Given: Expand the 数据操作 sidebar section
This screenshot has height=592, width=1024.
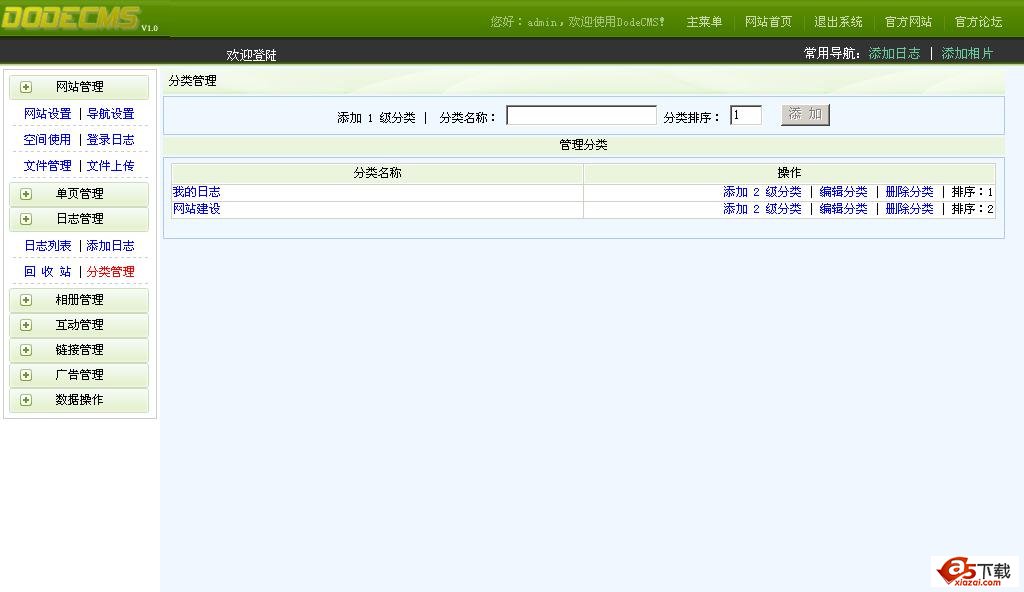Looking at the screenshot, I should coord(80,400).
